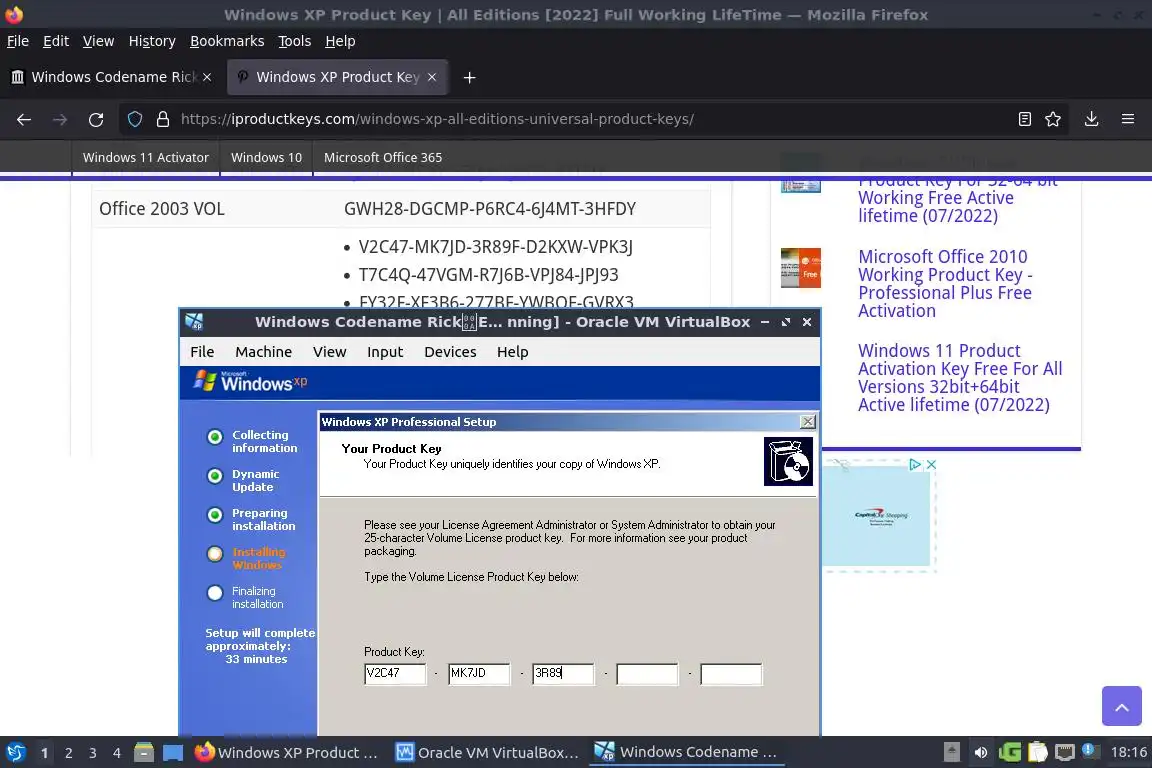1152x768 pixels.
Task: Open the Windows 11 Activator site menu
Action: [x=145, y=157]
